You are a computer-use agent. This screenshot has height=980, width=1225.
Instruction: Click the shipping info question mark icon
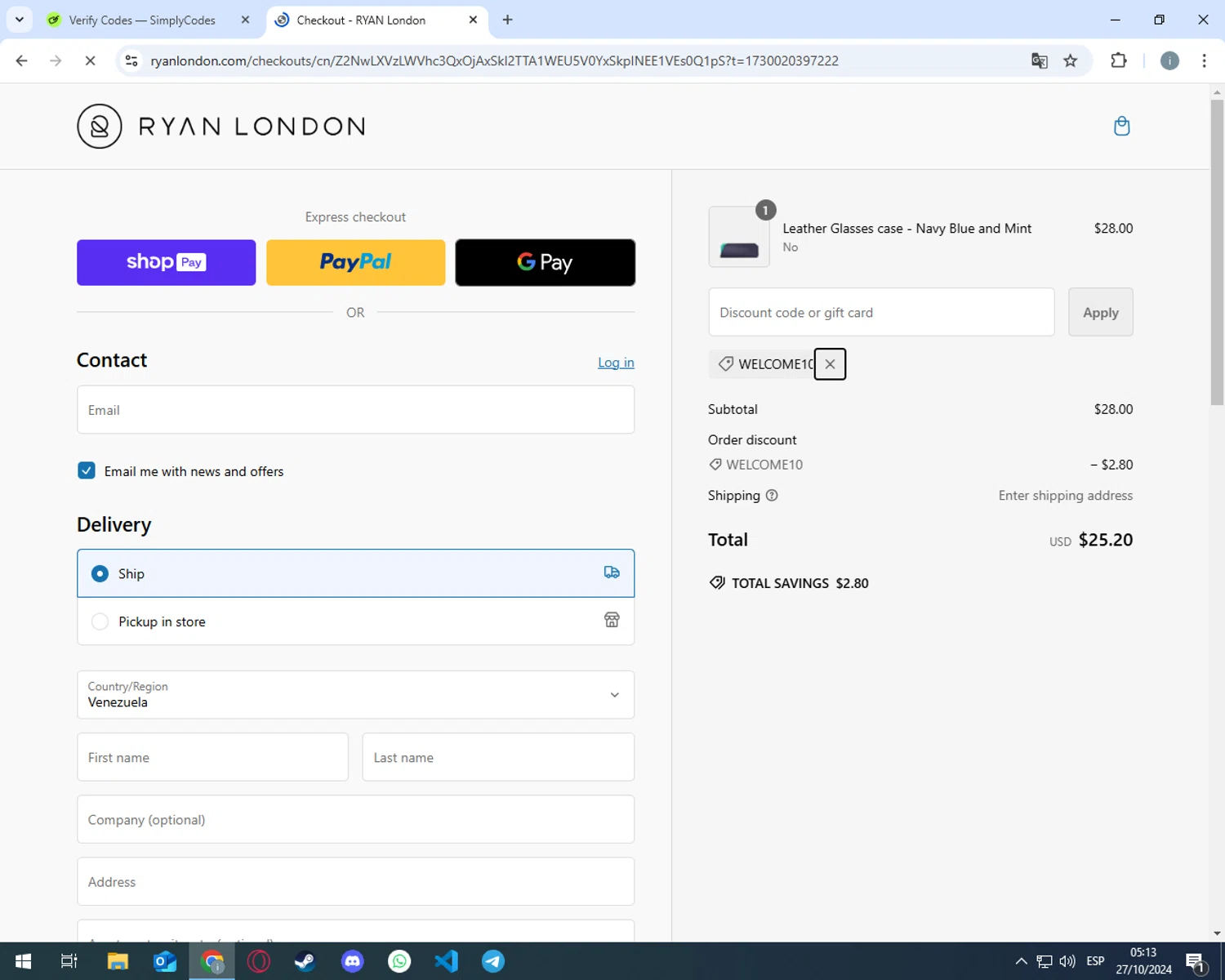point(772,496)
